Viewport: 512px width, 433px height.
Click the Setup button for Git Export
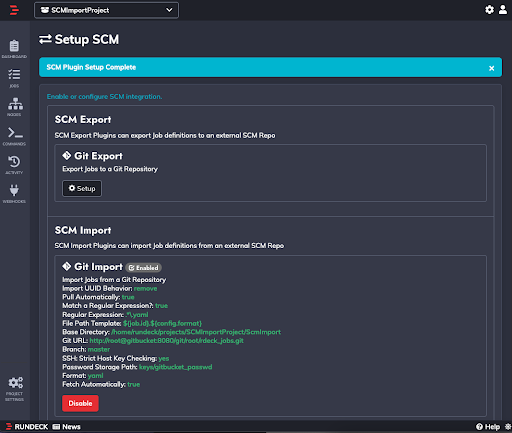(82, 188)
